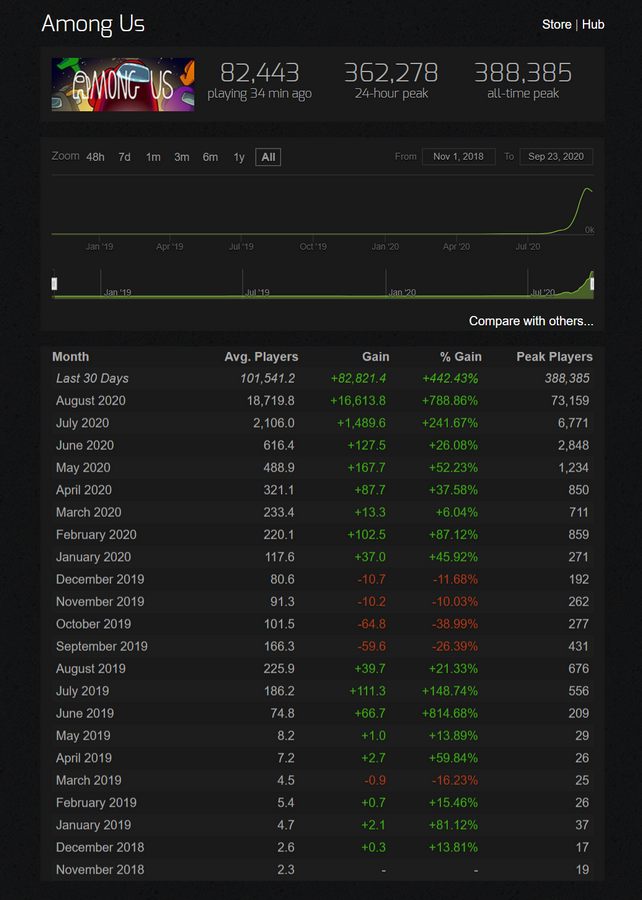This screenshot has height=900, width=642.
Task: Open the Hub link
Action: [593, 25]
